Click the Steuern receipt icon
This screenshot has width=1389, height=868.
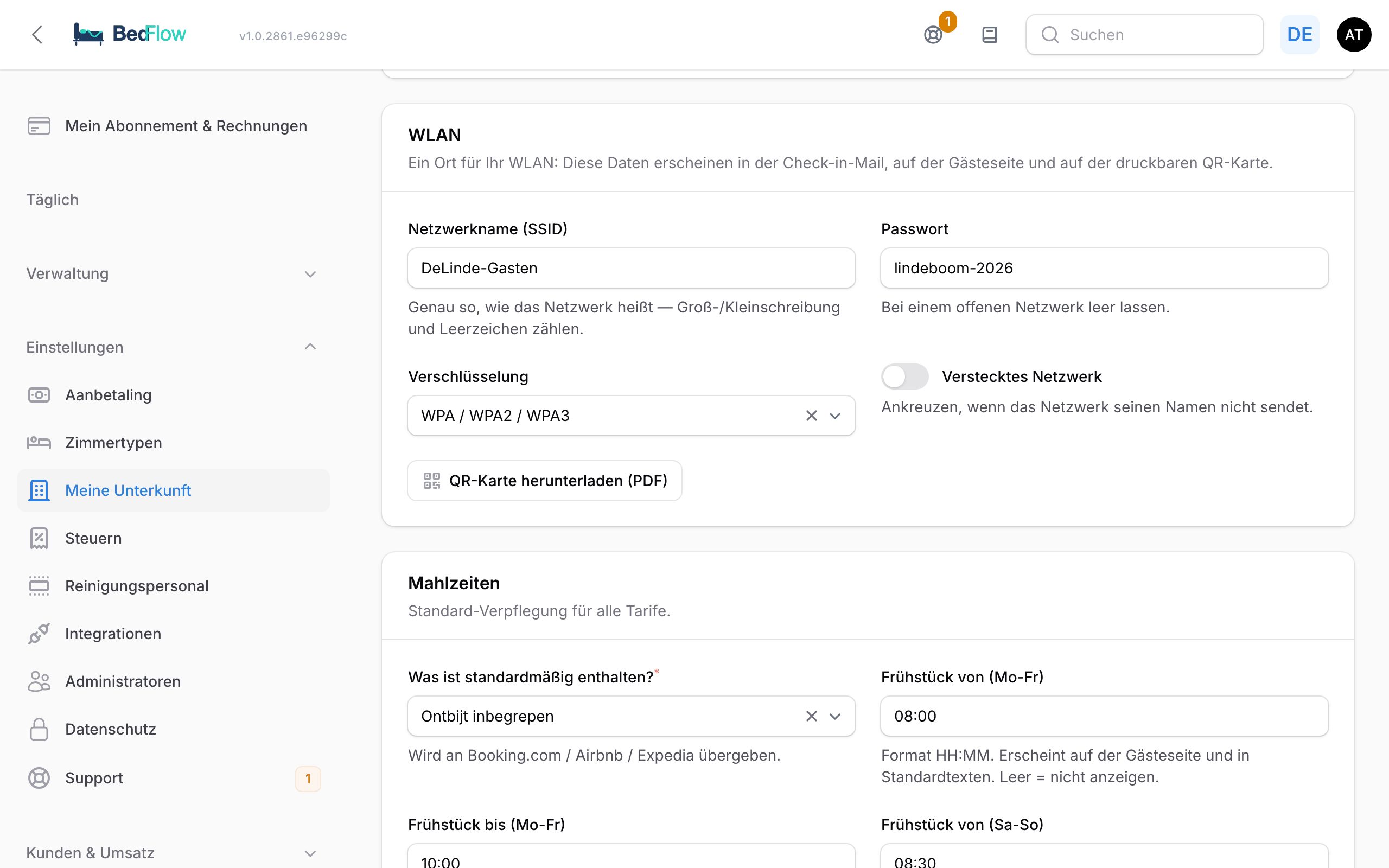39,538
